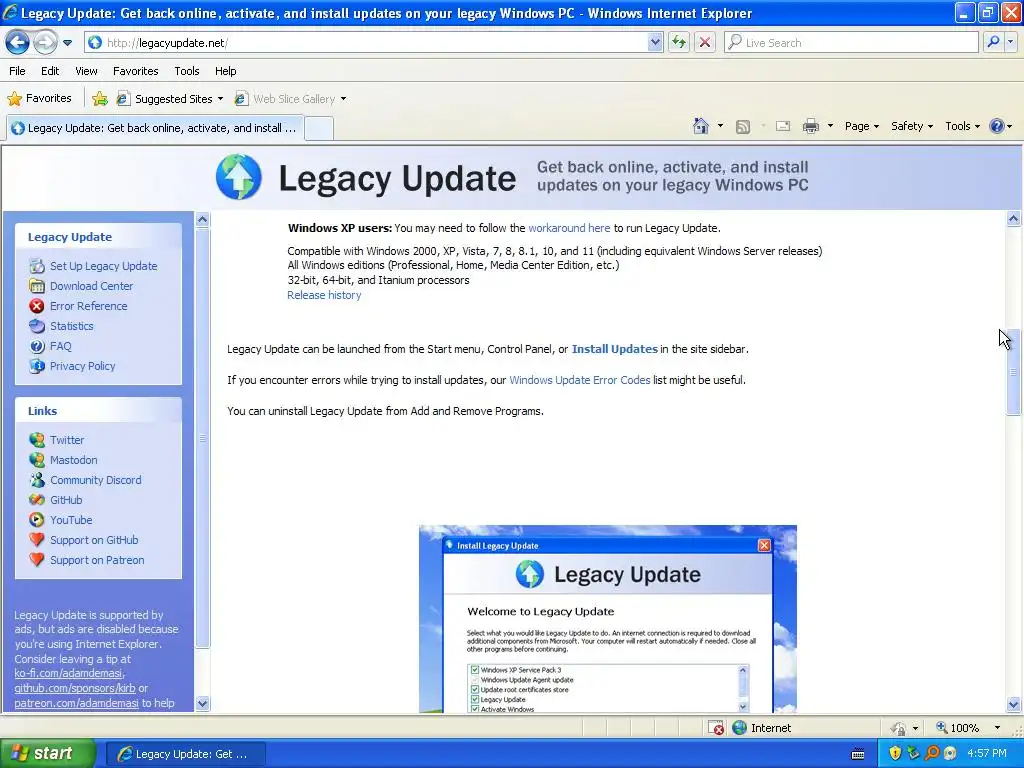This screenshot has height=768, width=1024.
Task: Open the File menu
Action: pyautogui.click(x=18, y=71)
